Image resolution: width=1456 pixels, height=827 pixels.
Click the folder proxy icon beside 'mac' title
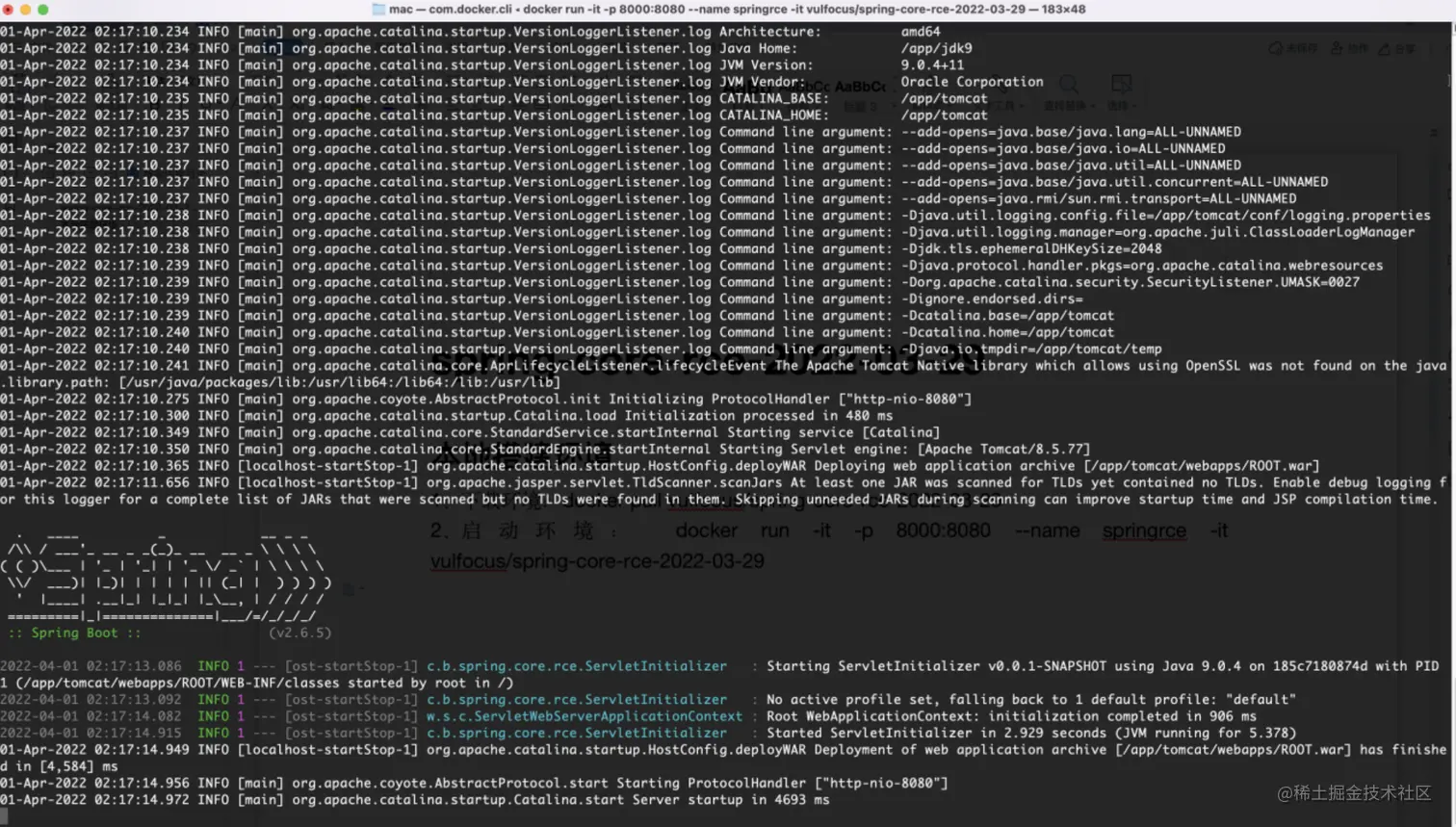377,9
